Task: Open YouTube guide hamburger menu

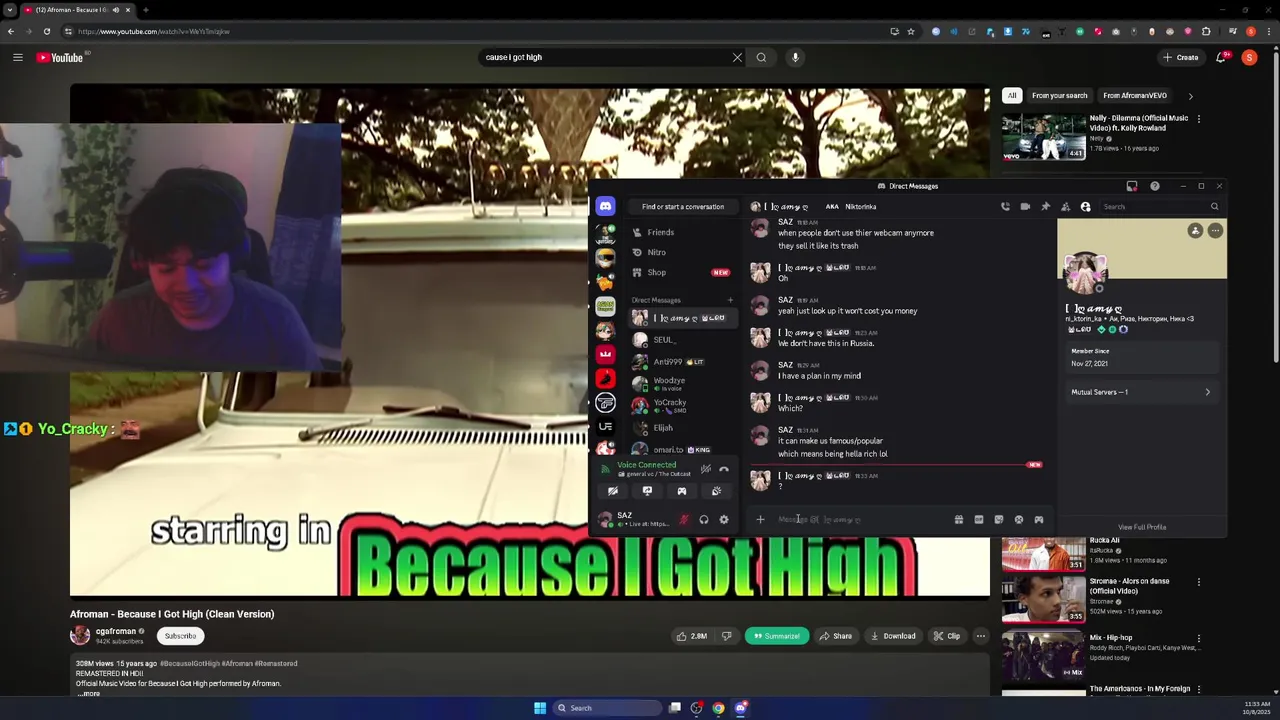Action: point(18,57)
